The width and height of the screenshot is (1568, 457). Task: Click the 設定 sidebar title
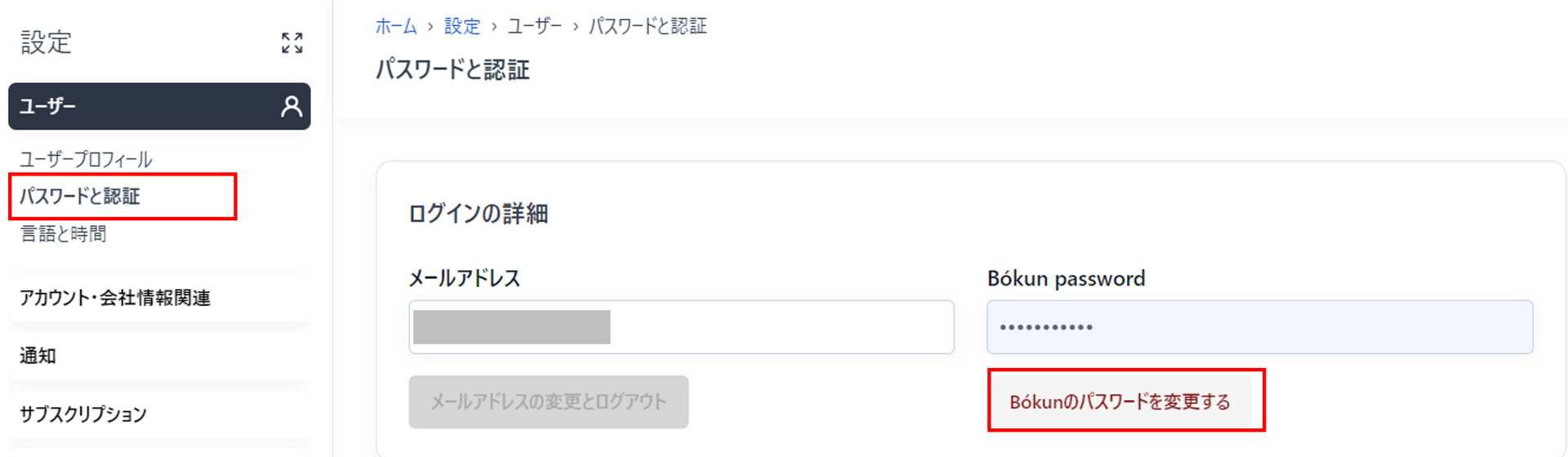[47, 42]
